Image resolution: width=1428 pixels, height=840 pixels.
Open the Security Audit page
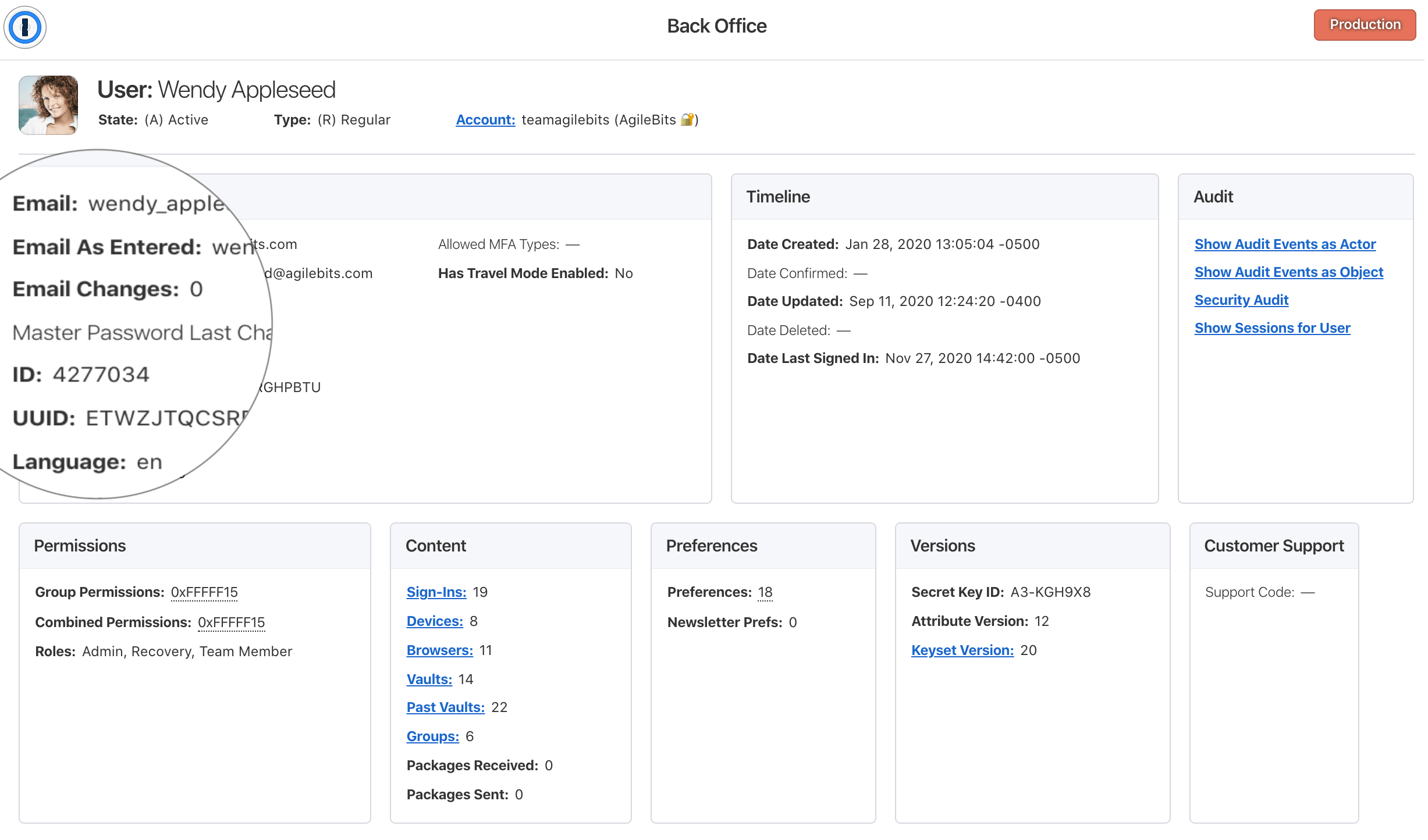(x=1241, y=300)
